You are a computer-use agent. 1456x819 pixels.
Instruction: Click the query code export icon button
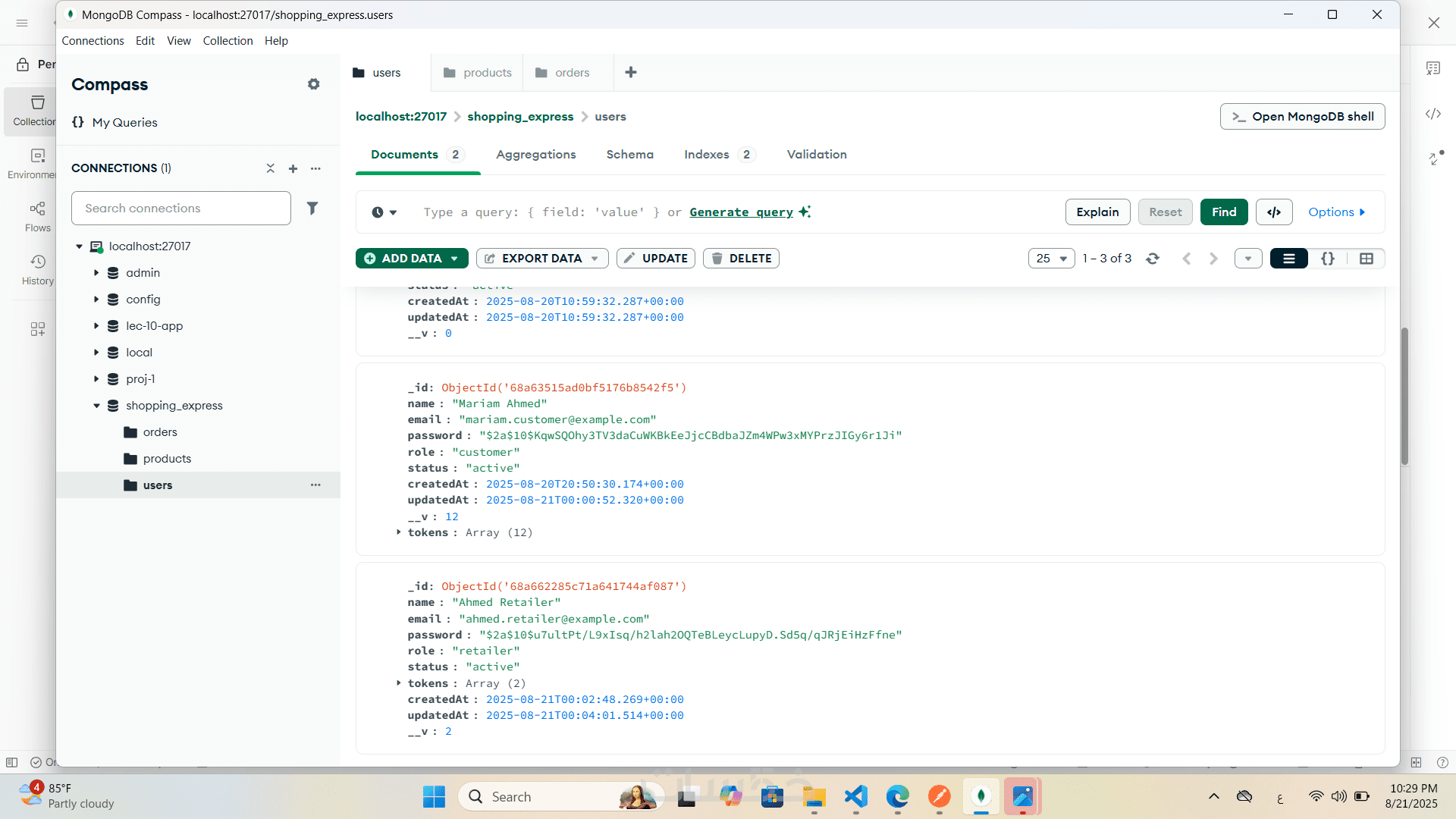[x=1274, y=212]
